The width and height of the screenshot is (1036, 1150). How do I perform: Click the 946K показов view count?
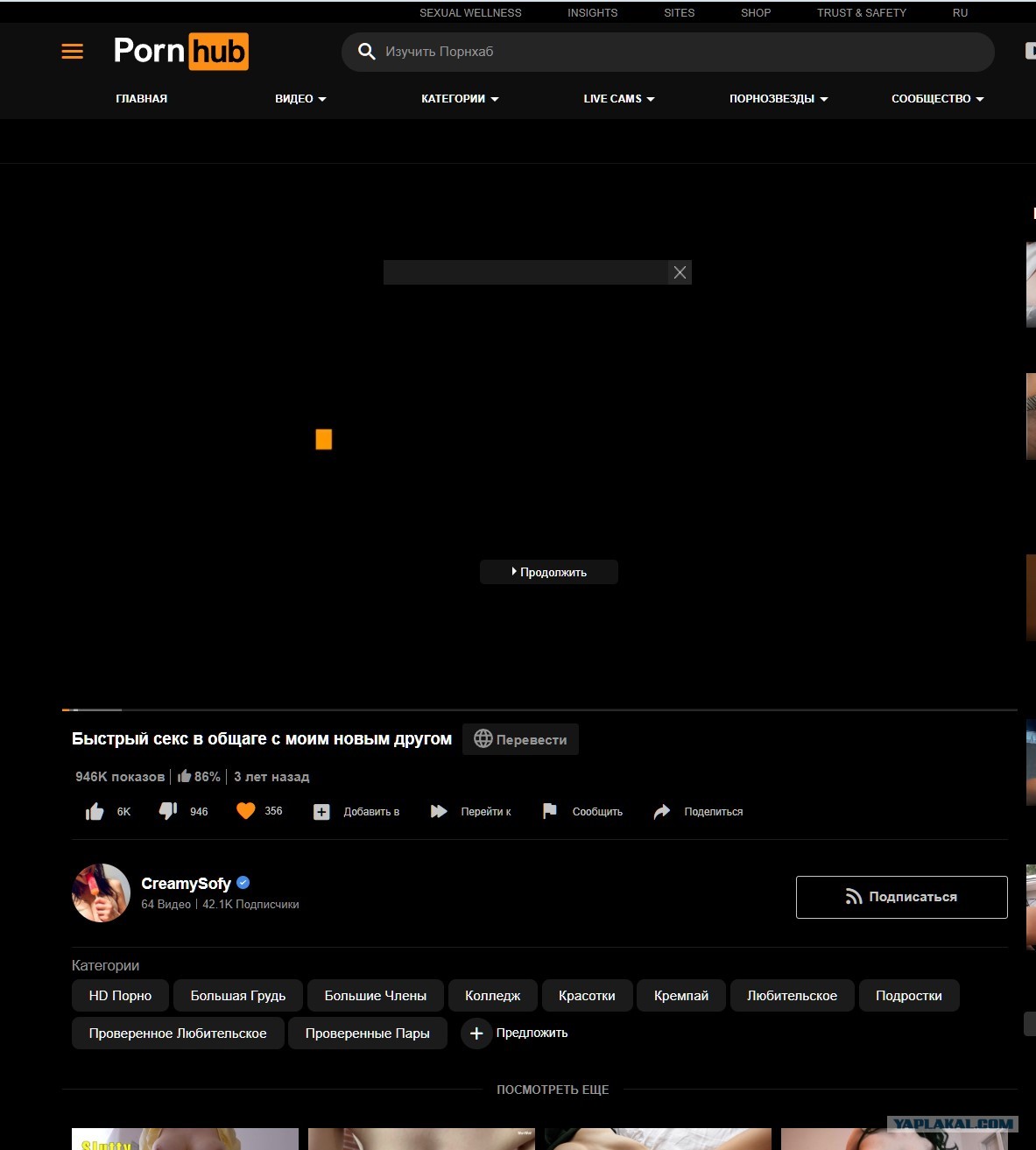pyautogui.click(x=120, y=777)
